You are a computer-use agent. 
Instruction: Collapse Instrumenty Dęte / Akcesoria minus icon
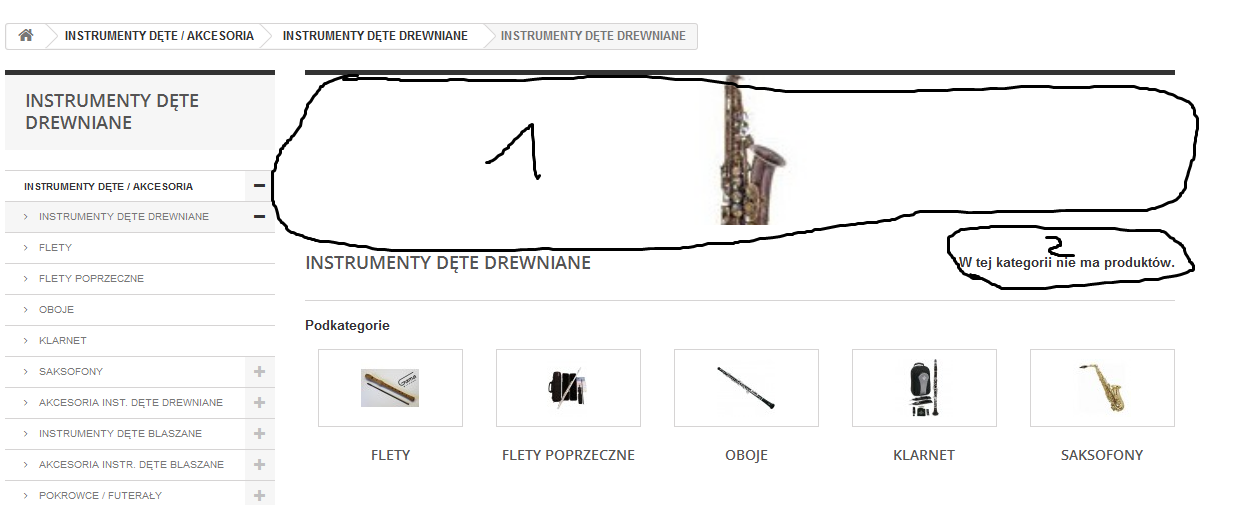click(x=259, y=186)
